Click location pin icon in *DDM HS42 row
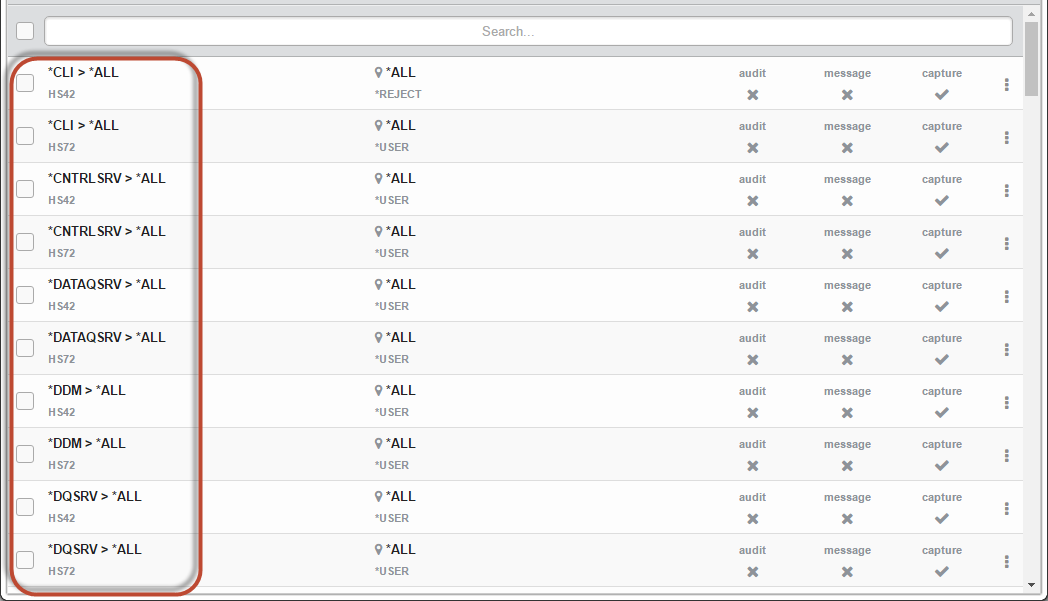The width and height of the screenshot is (1048, 601). coord(379,391)
